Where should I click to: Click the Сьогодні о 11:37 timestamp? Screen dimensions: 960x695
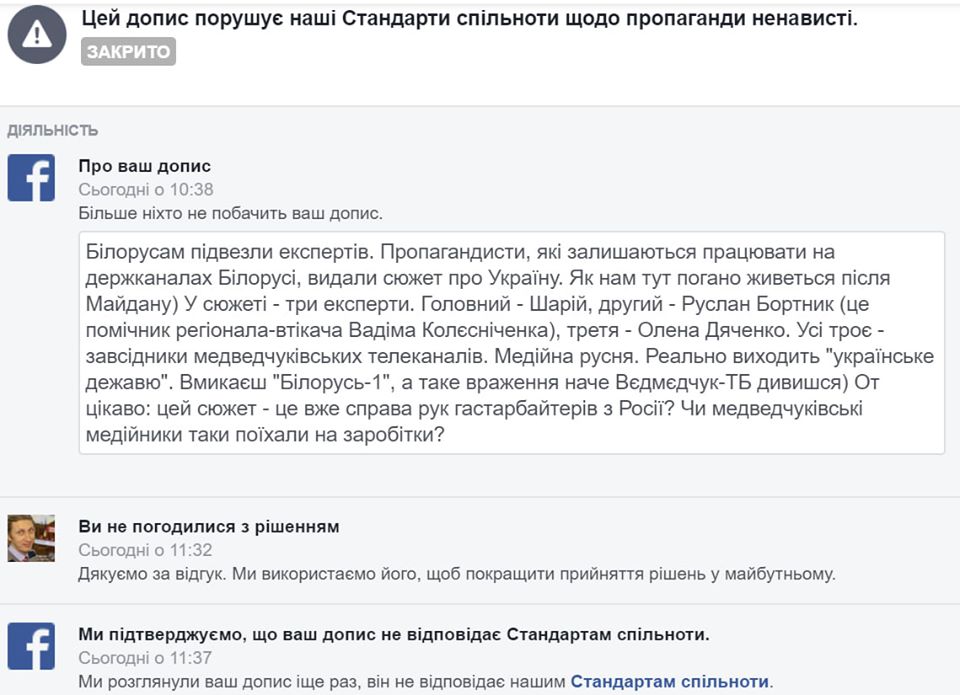[145, 658]
